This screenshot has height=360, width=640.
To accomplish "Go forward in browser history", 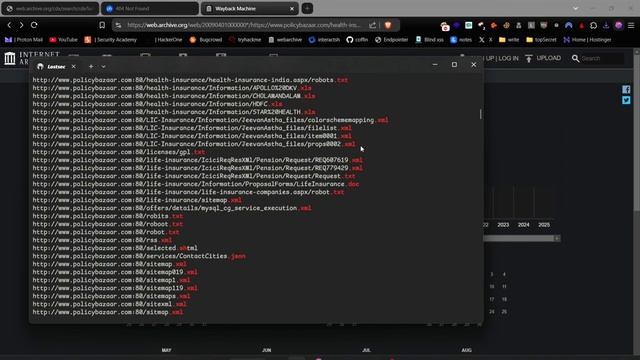I will tap(21, 25).
